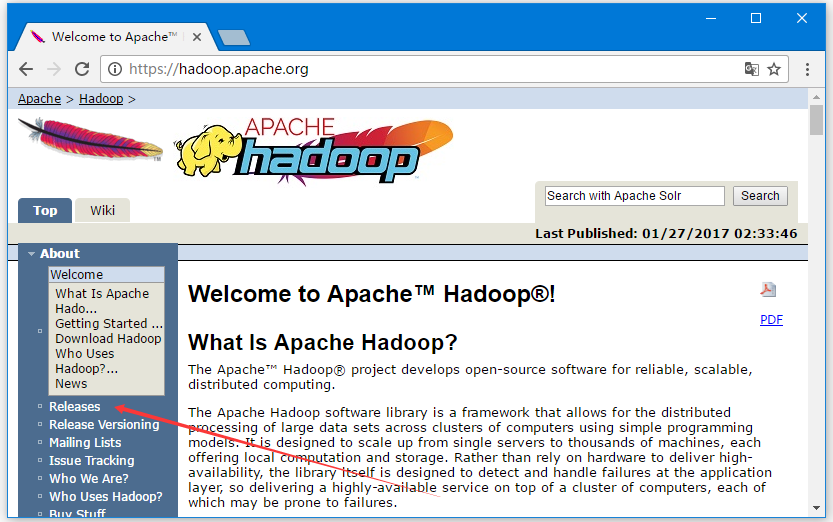
Task: Open the Releases menu item
Action: pos(74,407)
